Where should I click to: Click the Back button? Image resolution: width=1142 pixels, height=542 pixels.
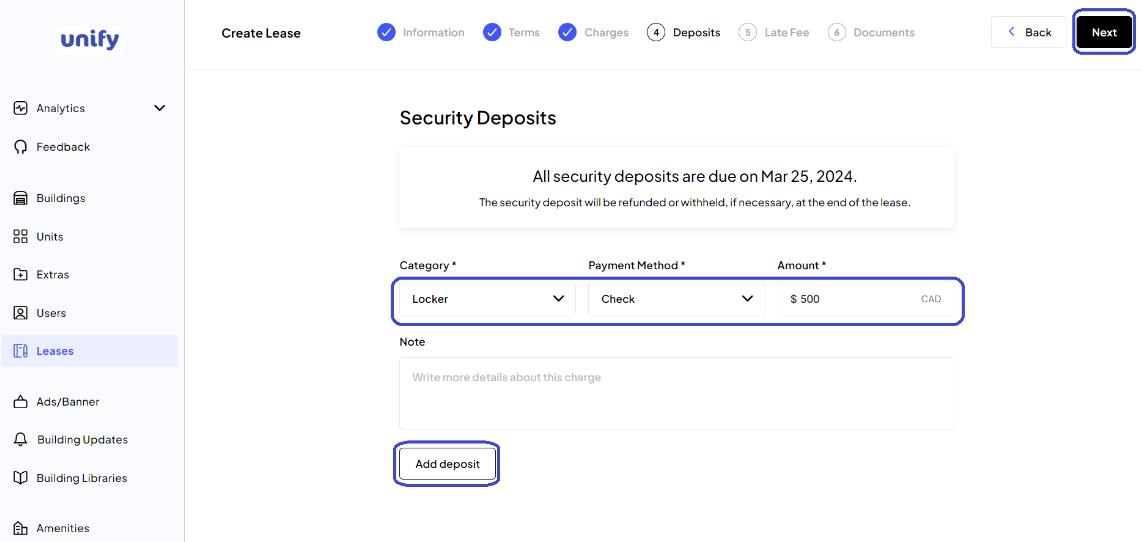coord(1029,32)
